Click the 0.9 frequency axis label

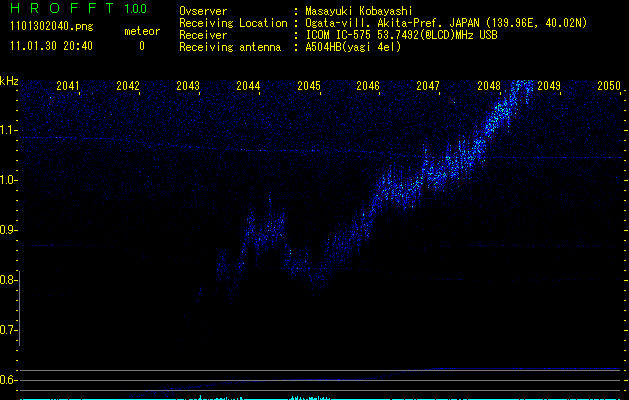coord(7,230)
